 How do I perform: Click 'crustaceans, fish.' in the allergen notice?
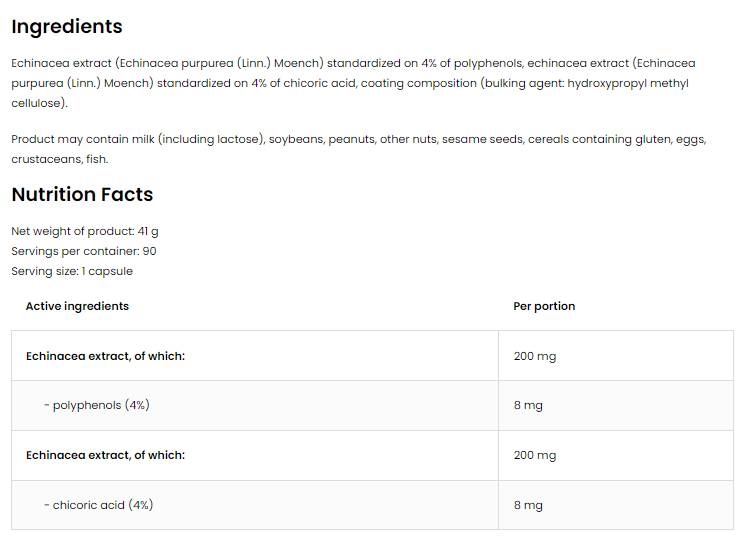click(x=59, y=159)
